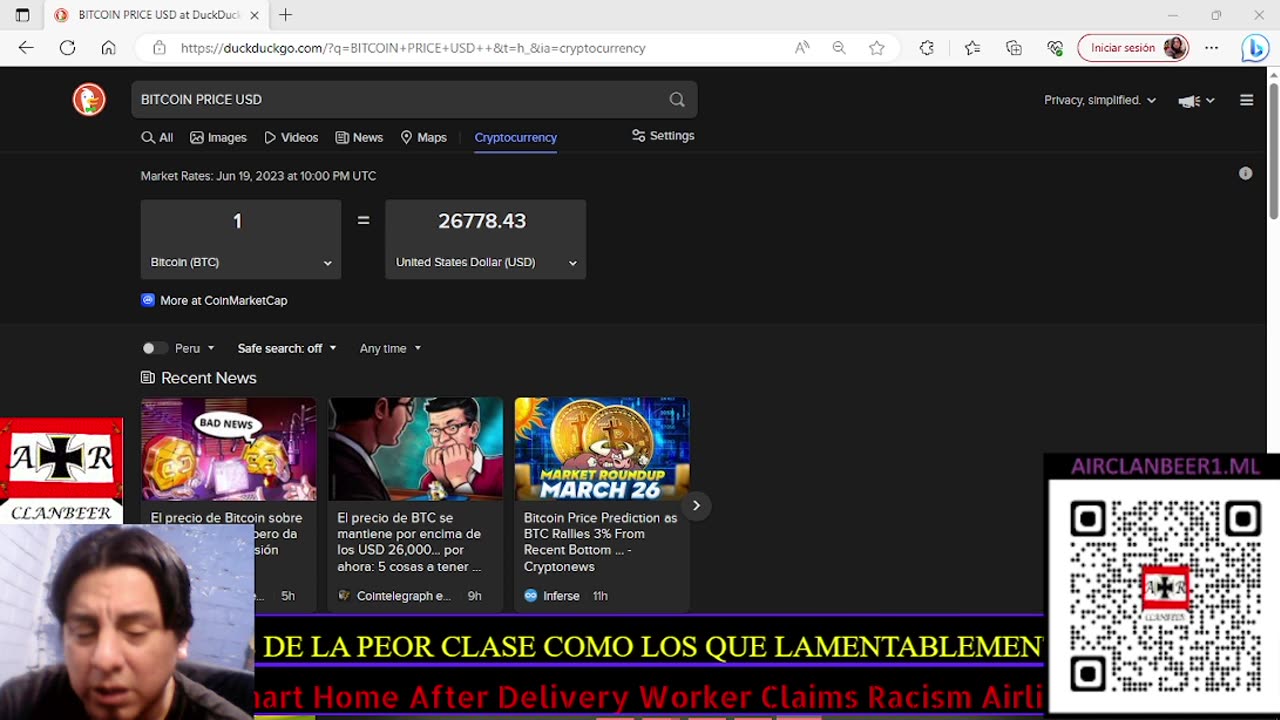Image resolution: width=1280 pixels, height=720 pixels.
Task: Toggle the Peru region switch
Action: click(x=154, y=348)
